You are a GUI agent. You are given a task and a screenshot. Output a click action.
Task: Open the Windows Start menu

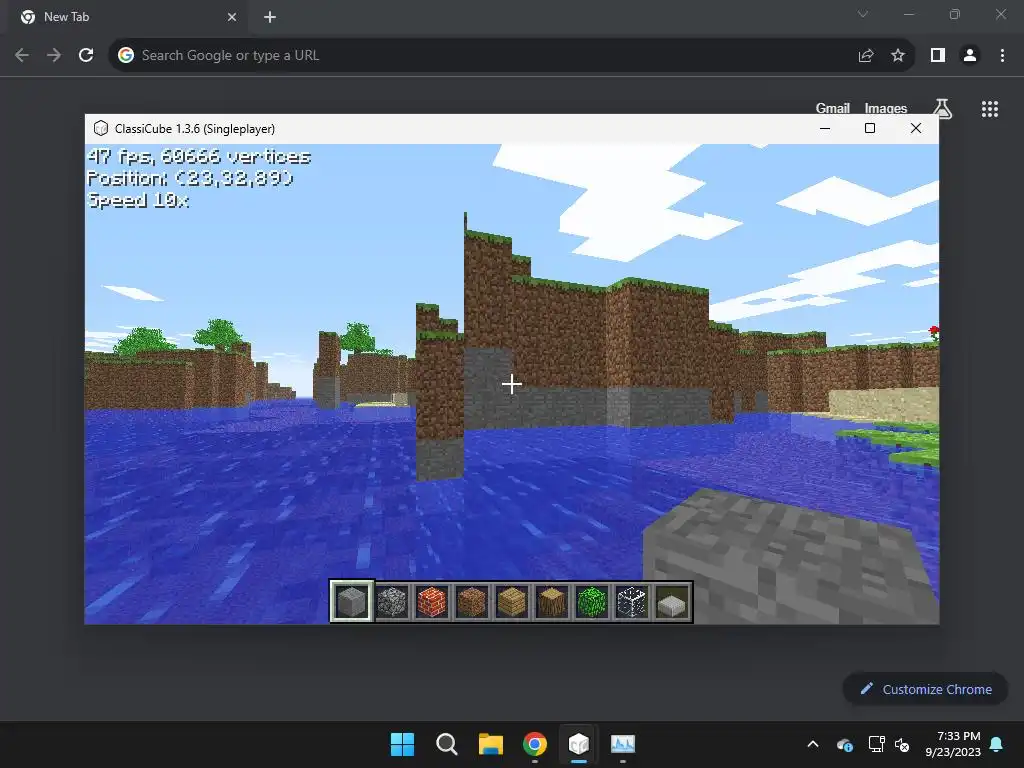pos(402,744)
